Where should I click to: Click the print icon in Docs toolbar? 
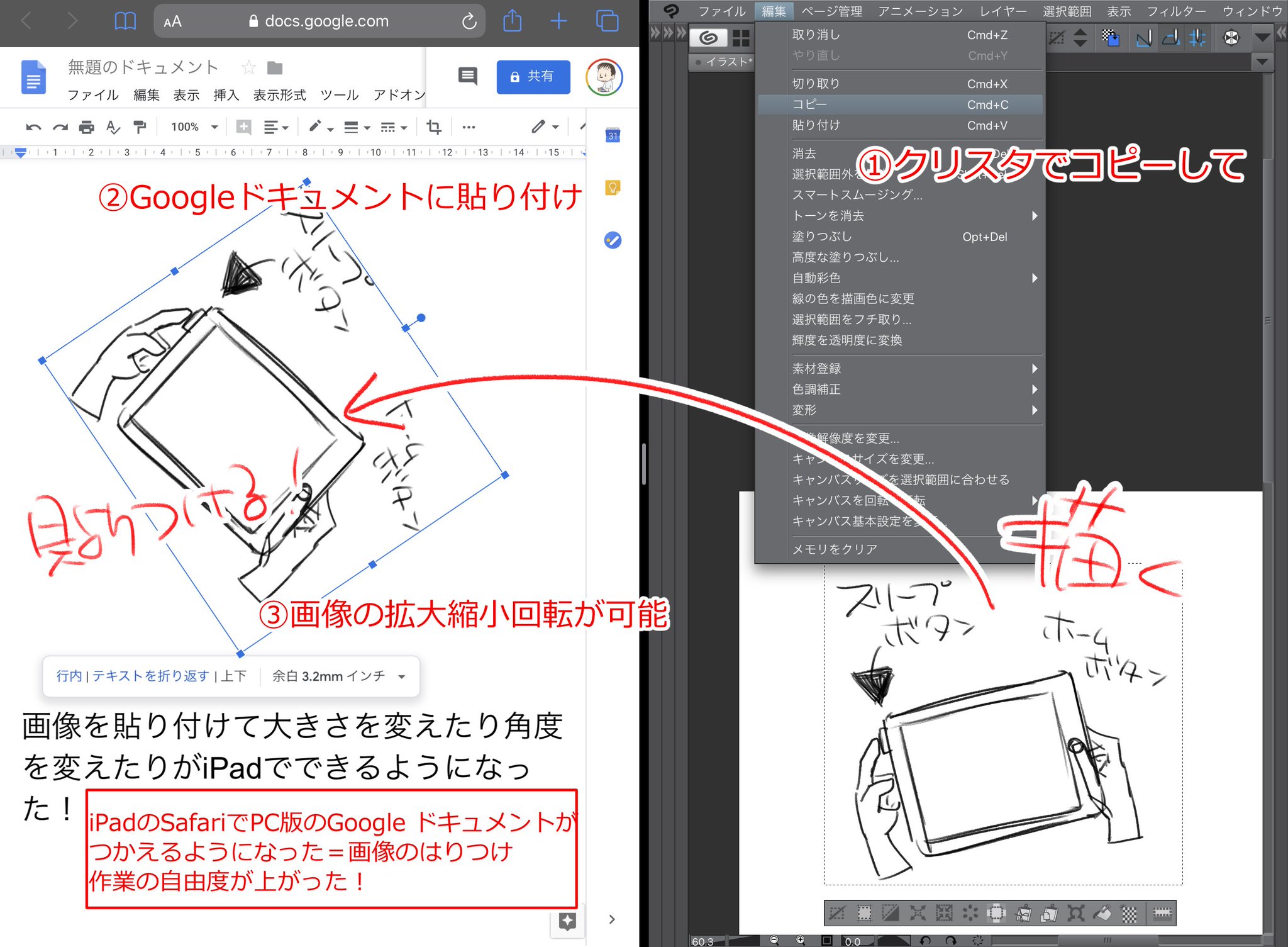click(x=87, y=128)
